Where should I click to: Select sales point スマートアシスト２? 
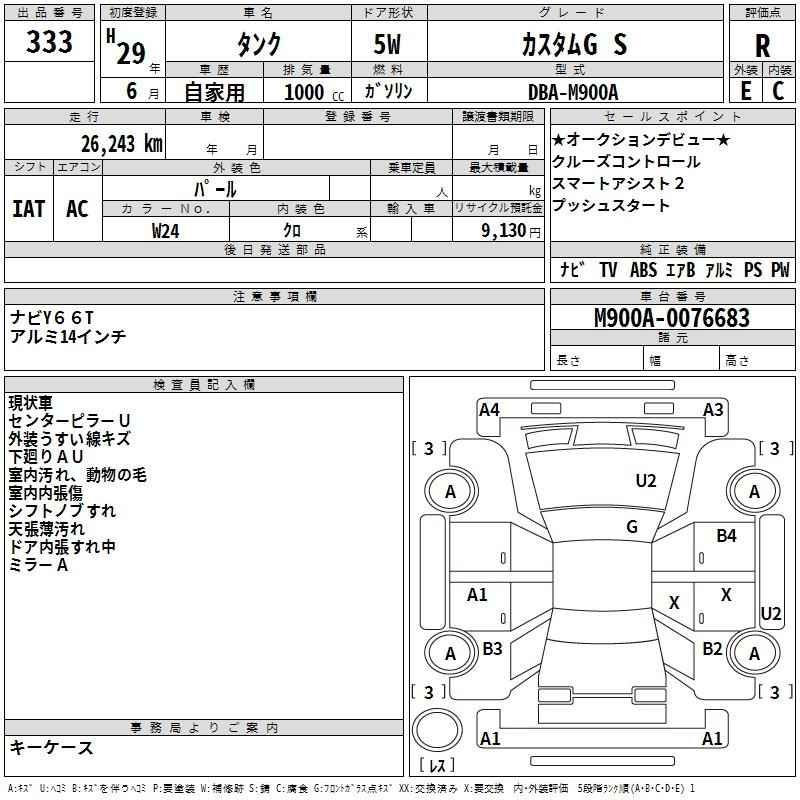(618, 183)
